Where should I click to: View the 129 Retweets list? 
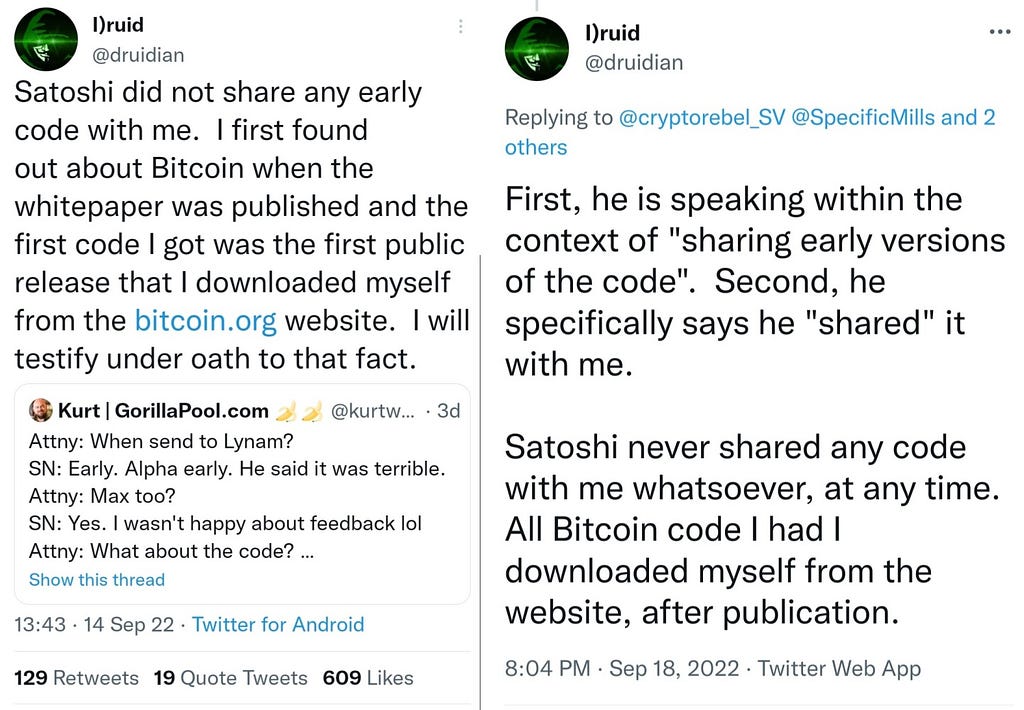pos(77,678)
